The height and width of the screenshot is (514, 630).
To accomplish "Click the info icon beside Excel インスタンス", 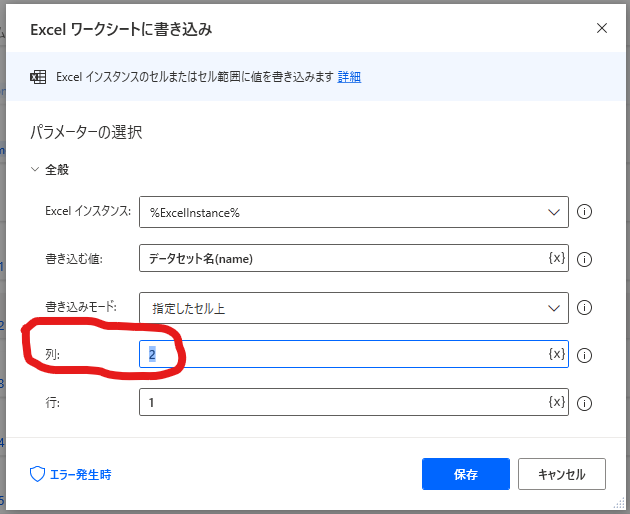I will pos(584,212).
